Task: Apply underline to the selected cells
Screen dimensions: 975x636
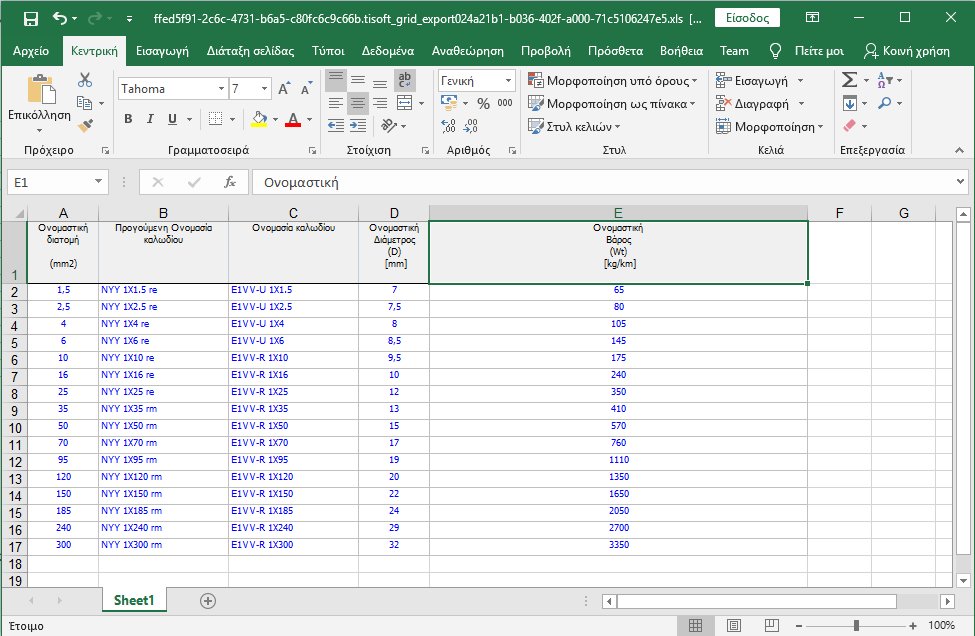Action: [x=172, y=119]
